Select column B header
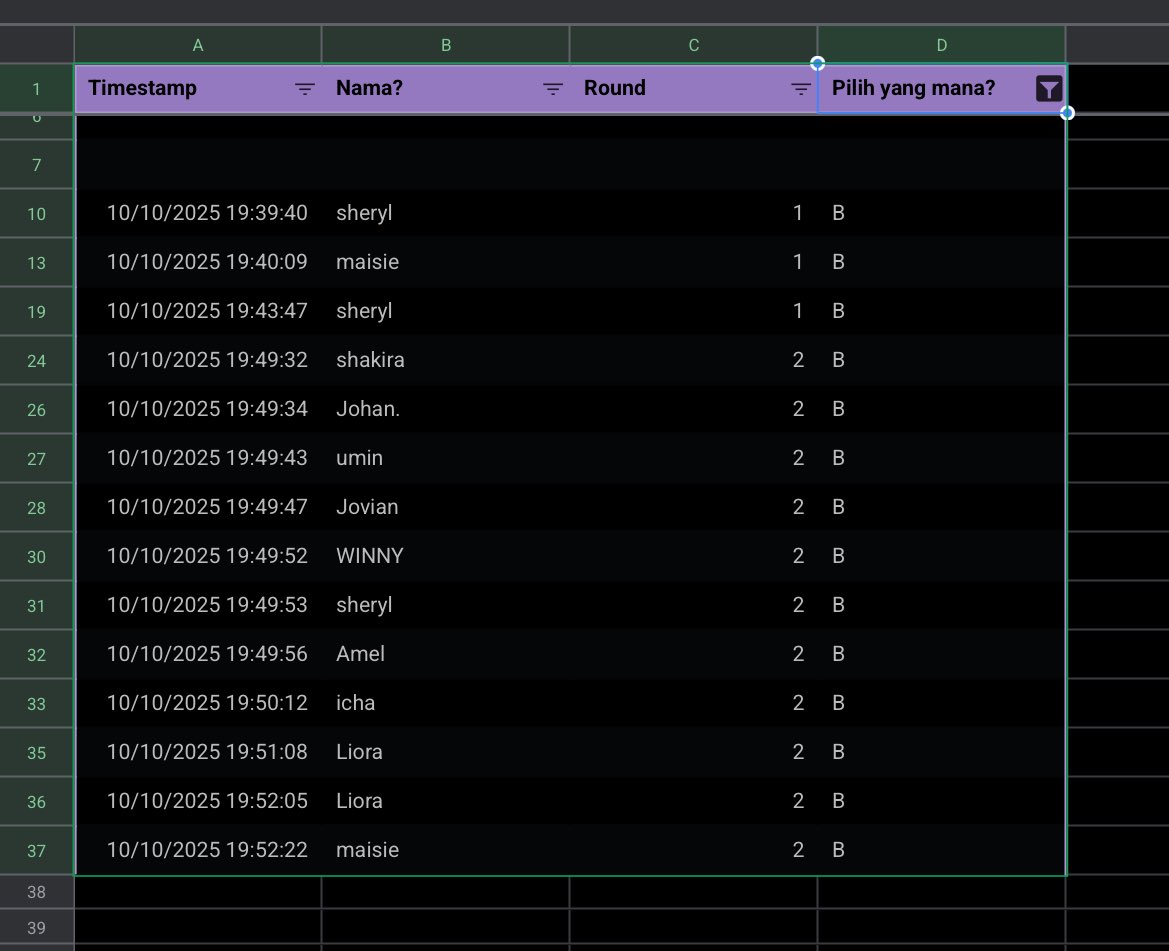 coord(446,45)
